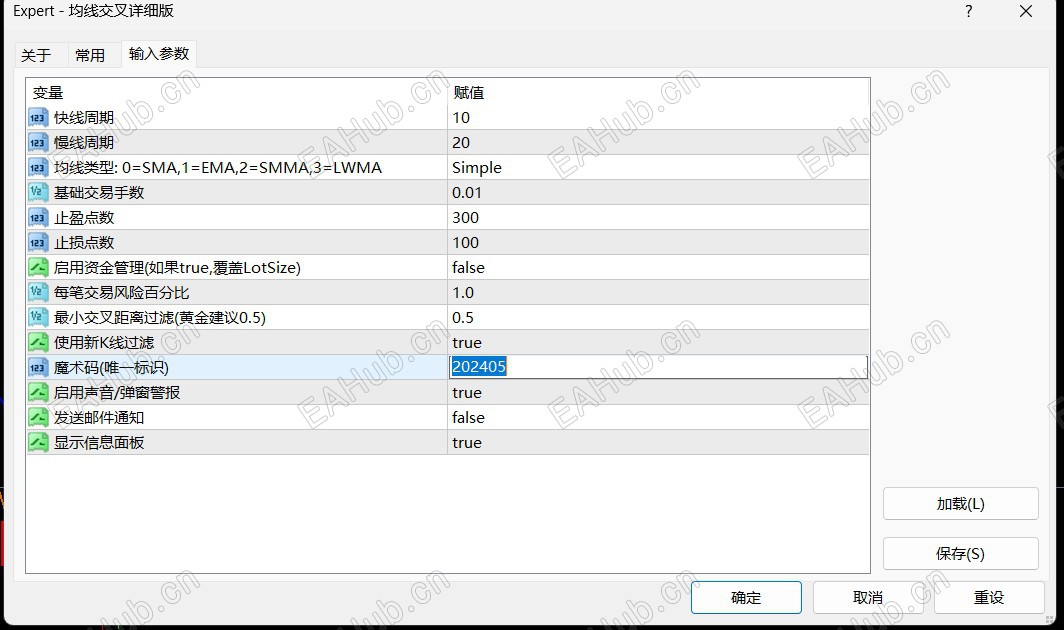
Task: Select the 魔术码(唯一标识) variable name
Action: pyautogui.click(x=111, y=367)
